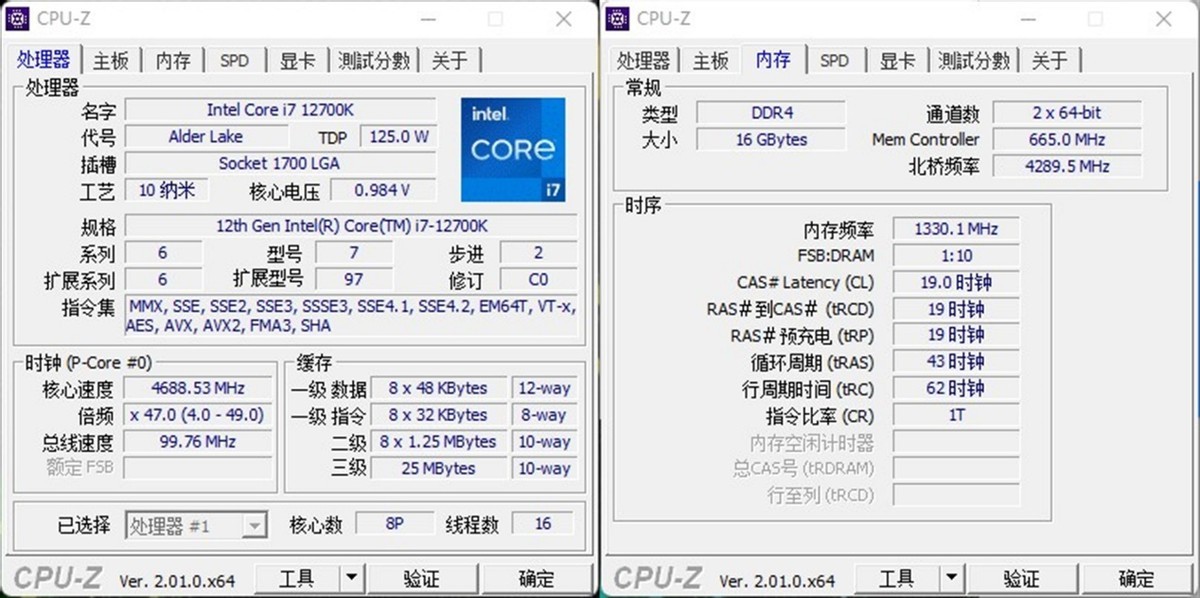Click the 8P core count value
1200x598 pixels.
point(395,524)
